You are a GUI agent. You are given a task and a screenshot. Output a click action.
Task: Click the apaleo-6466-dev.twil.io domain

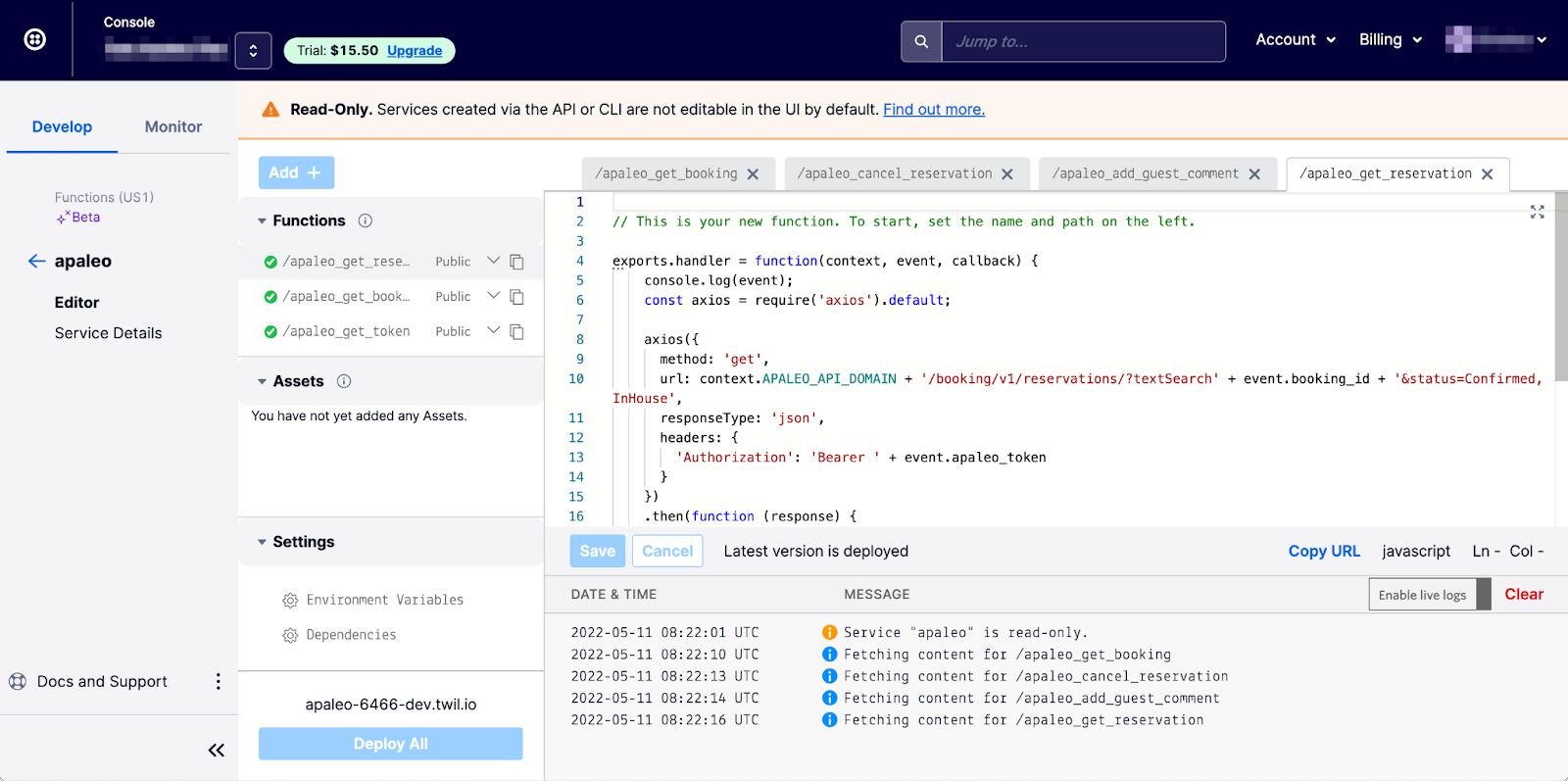(390, 705)
